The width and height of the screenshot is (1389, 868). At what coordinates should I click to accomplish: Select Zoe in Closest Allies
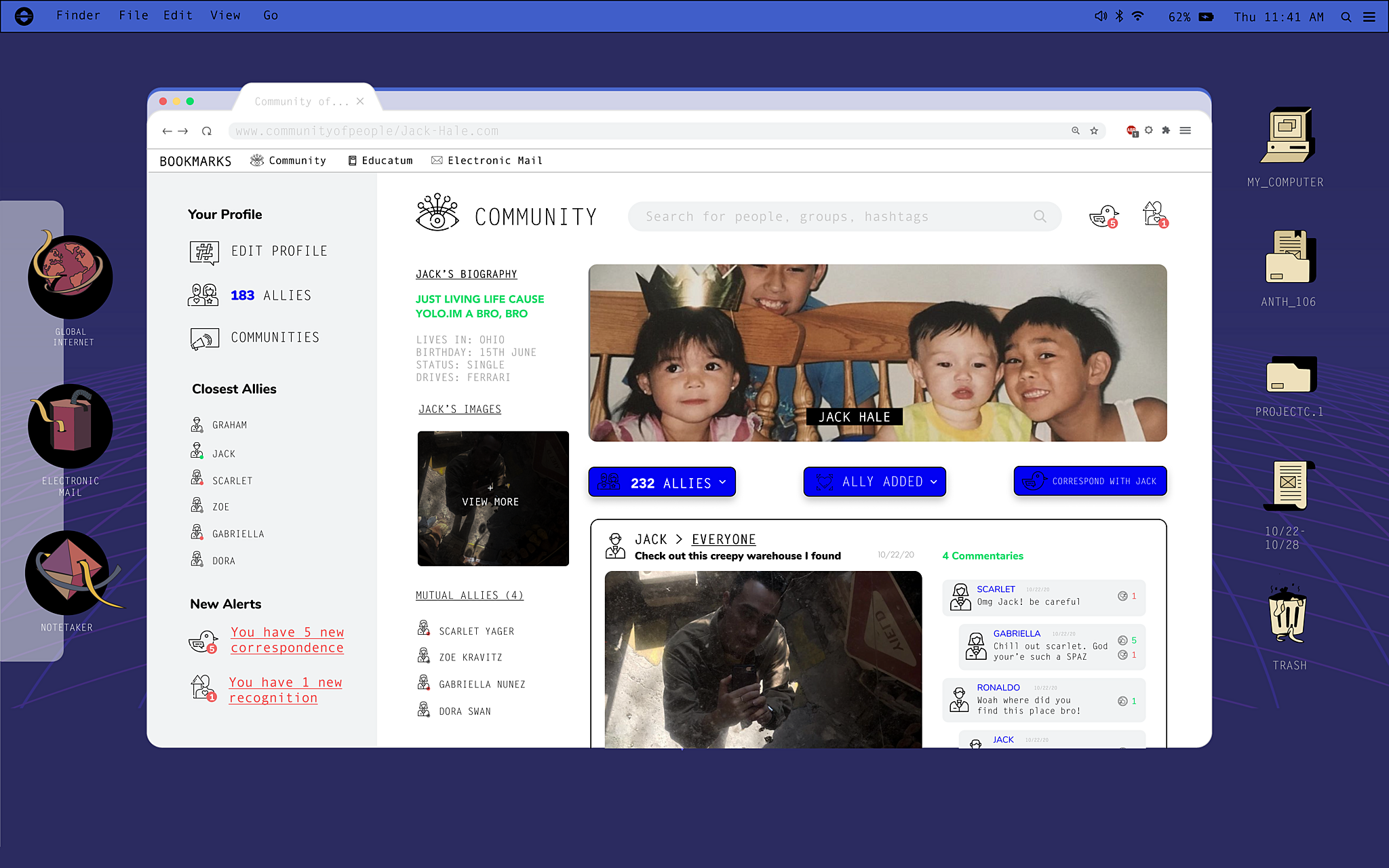point(210,507)
